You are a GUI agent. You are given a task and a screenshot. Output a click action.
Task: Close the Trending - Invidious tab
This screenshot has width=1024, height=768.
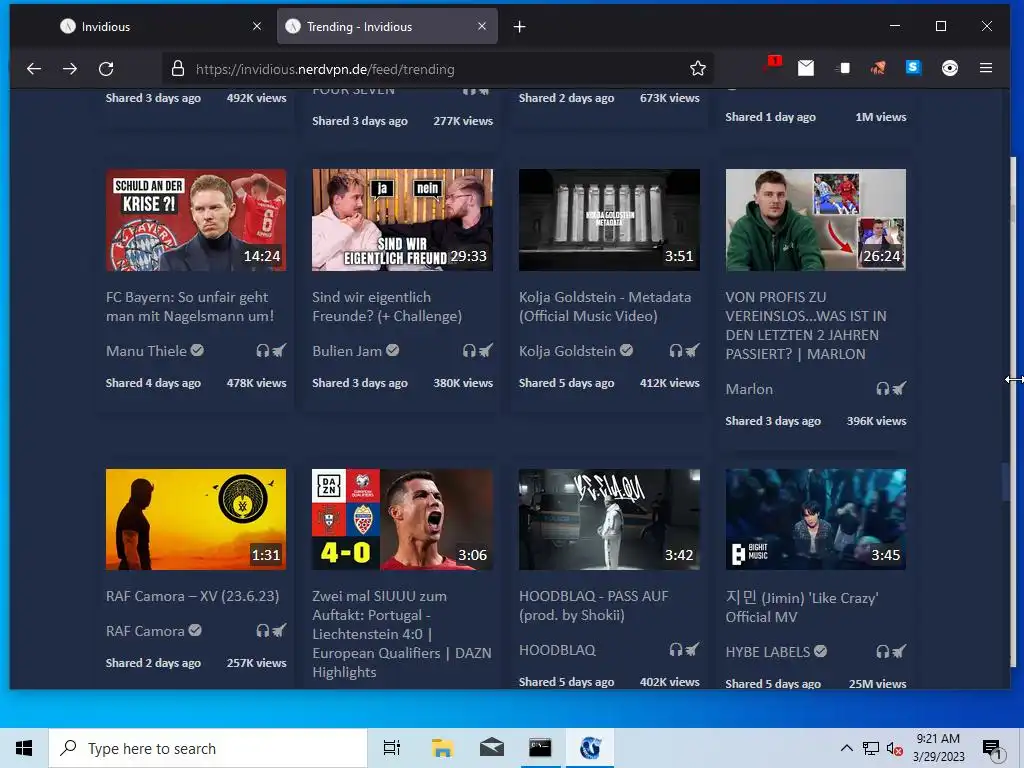coord(482,26)
